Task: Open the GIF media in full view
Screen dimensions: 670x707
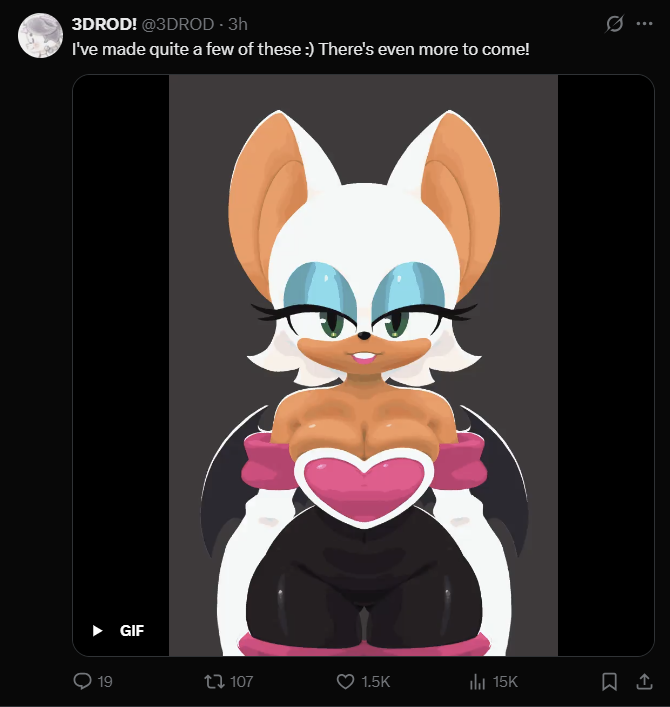Action: 363,365
